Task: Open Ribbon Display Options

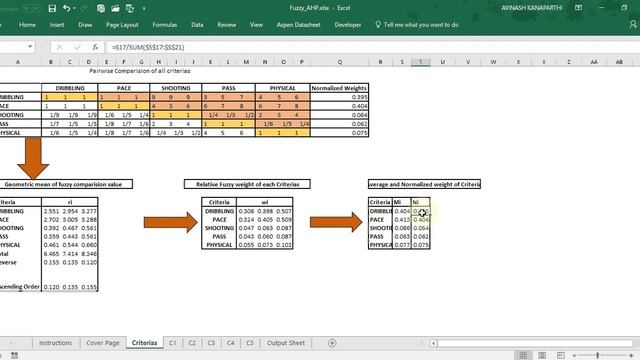Action: 578,8
